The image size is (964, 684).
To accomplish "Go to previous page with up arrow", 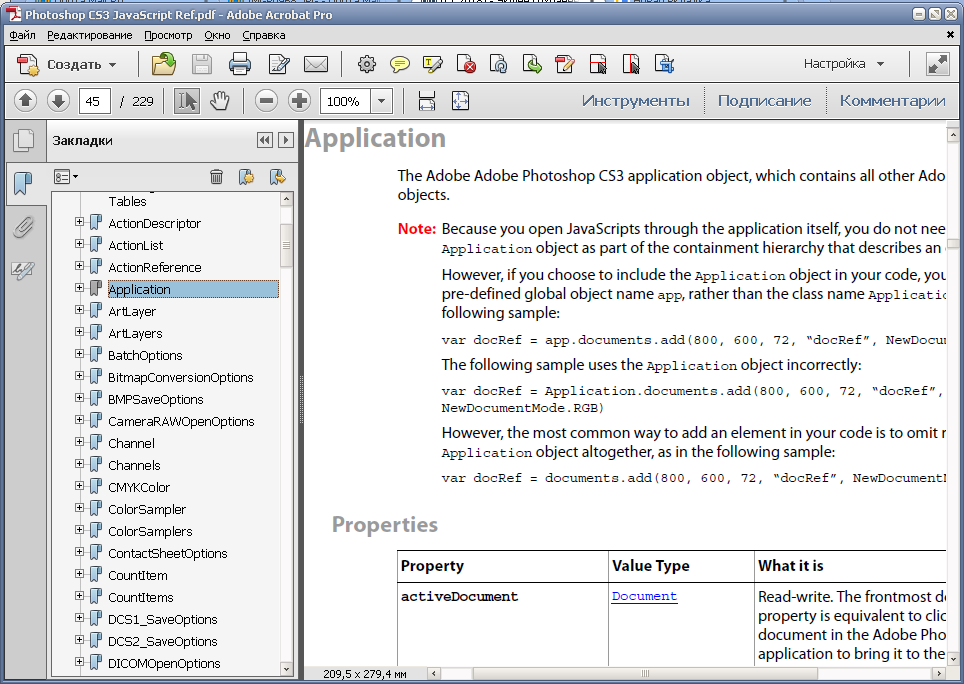I will [x=26, y=101].
